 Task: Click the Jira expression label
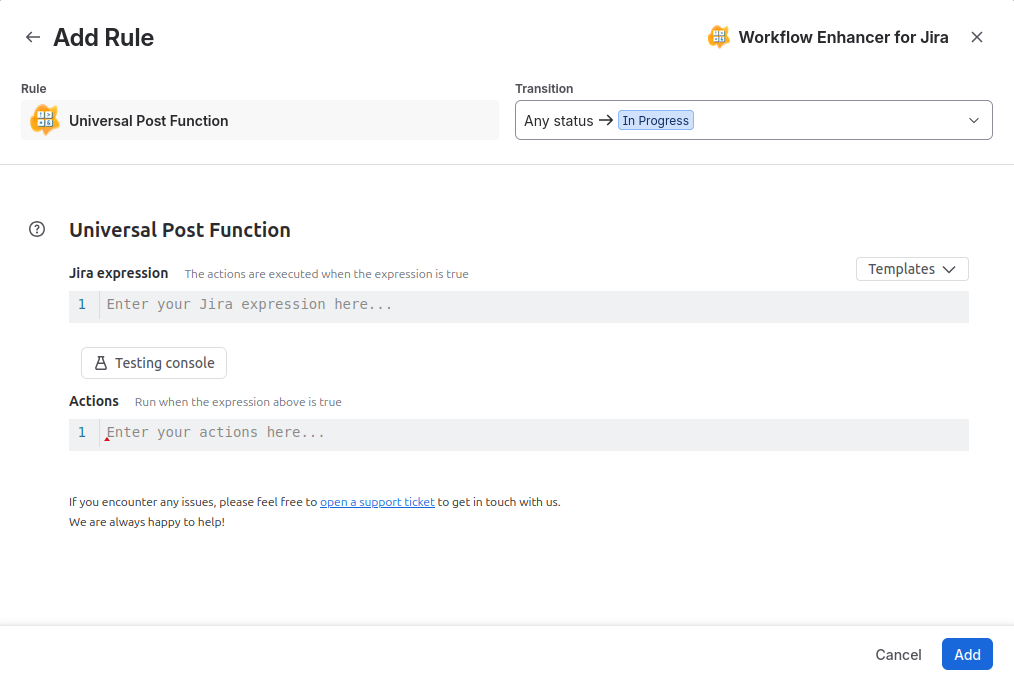pyautogui.click(x=118, y=273)
